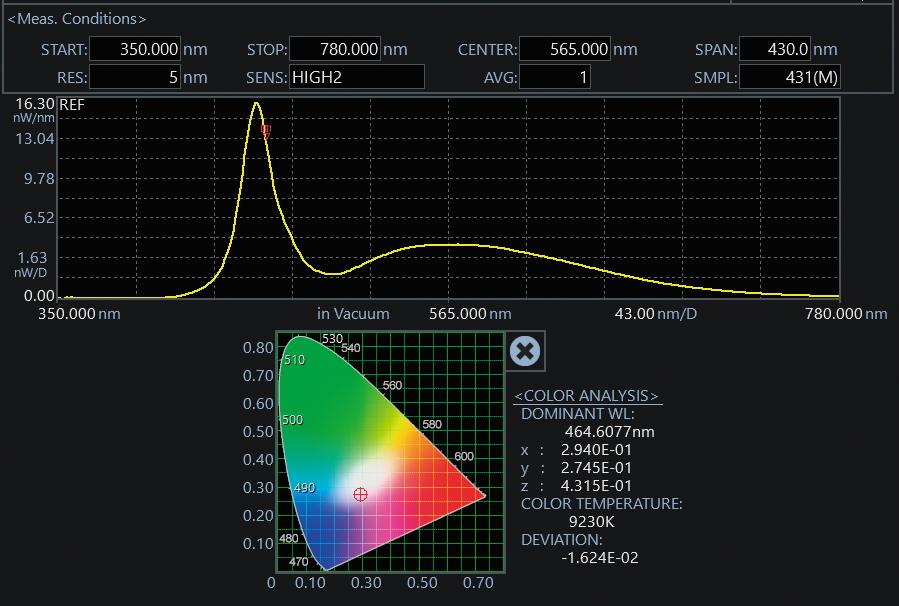Click the DOMINANT WL: label
Viewport: 899px width, 606px height.
coord(578,414)
